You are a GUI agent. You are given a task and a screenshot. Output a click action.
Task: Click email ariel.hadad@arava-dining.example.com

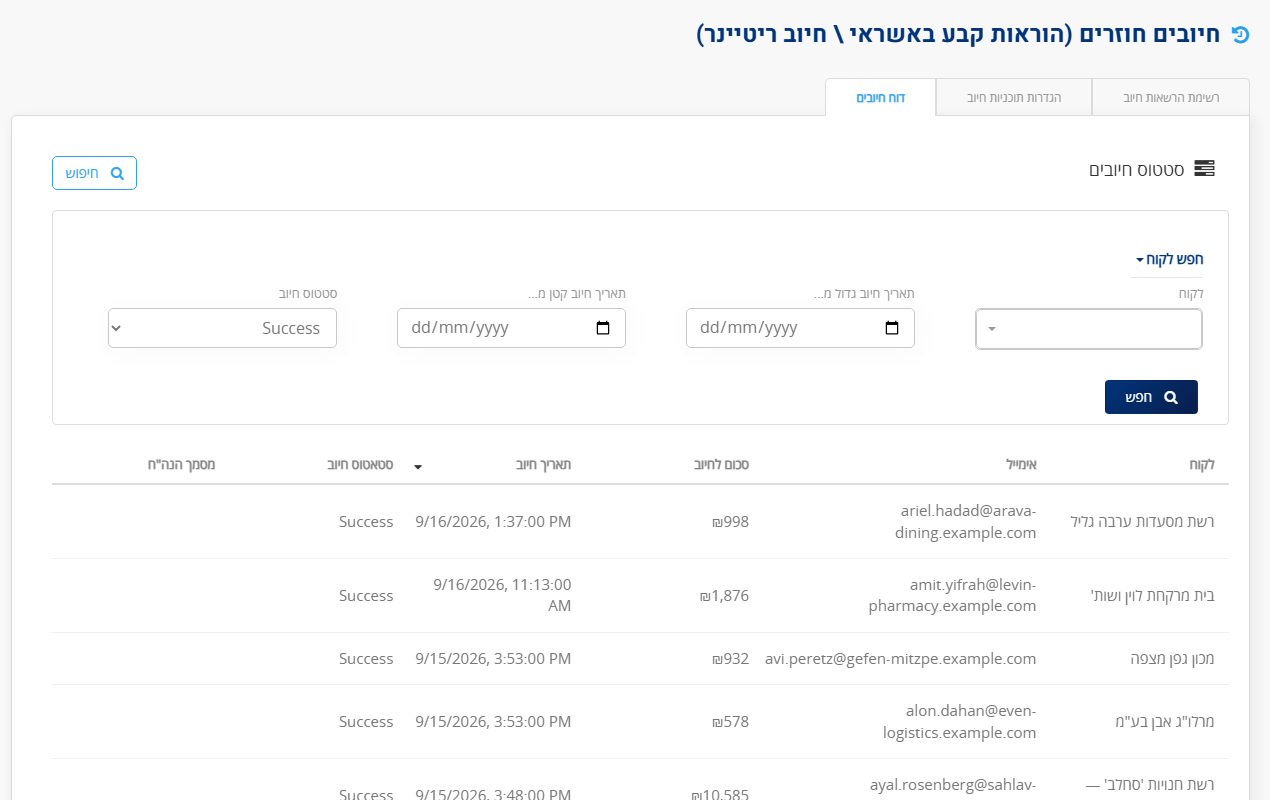(x=966, y=522)
